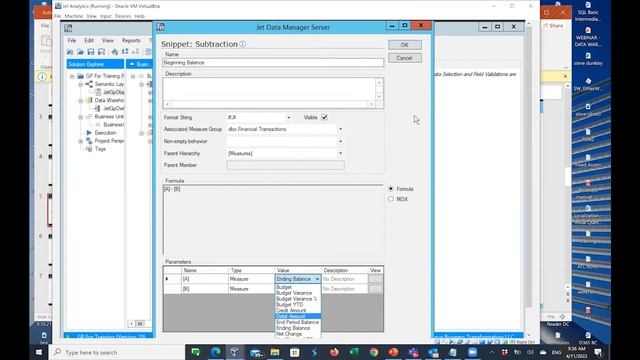Open PowerPoint from taskbar
640x360 pixels.
[393, 352]
